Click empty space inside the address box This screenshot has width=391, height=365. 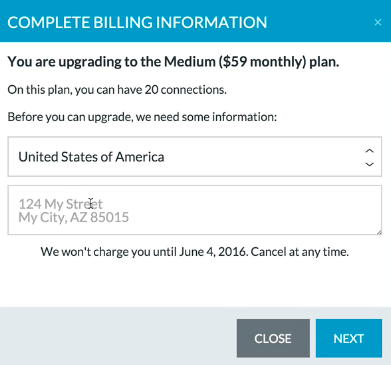click(x=253, y=210)
